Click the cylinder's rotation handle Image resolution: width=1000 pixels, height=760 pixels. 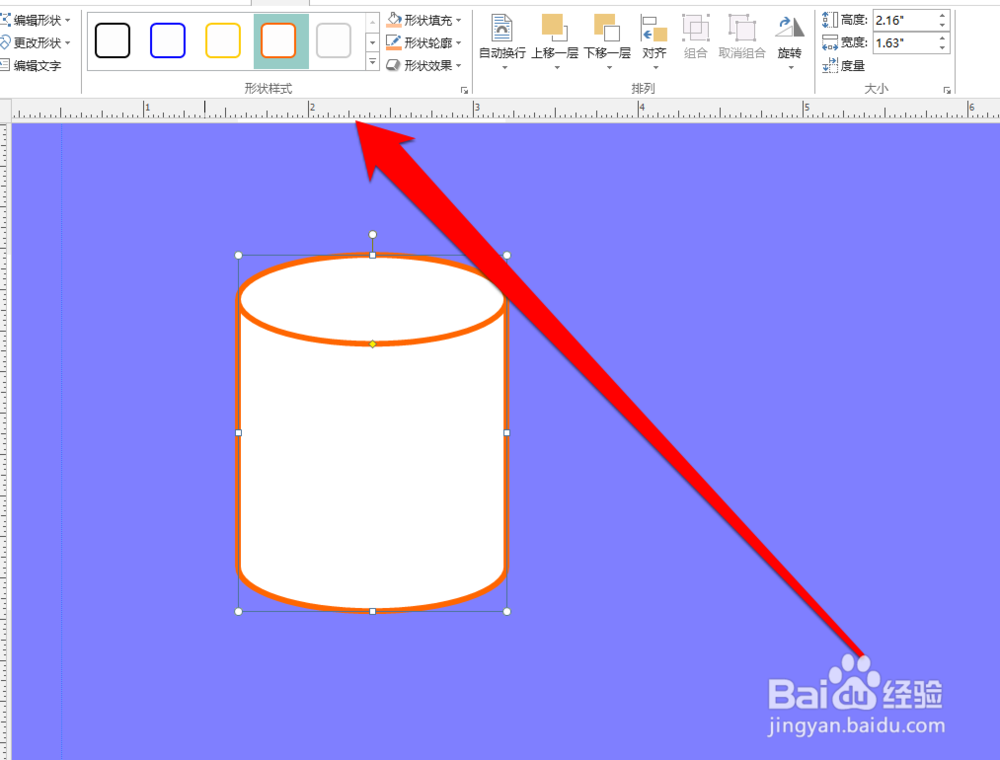(372, 235)
